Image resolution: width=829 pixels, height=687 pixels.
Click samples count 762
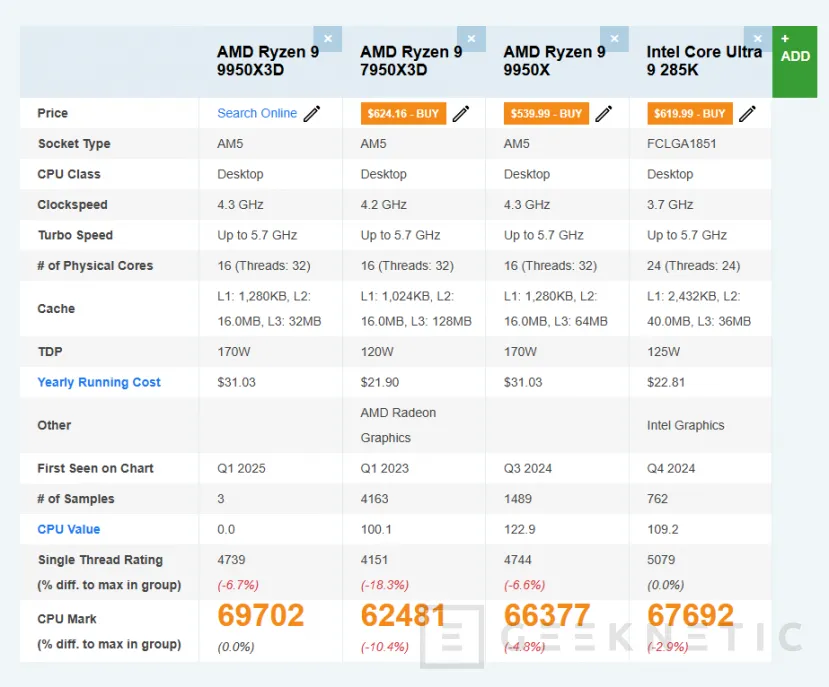[658, 499]
